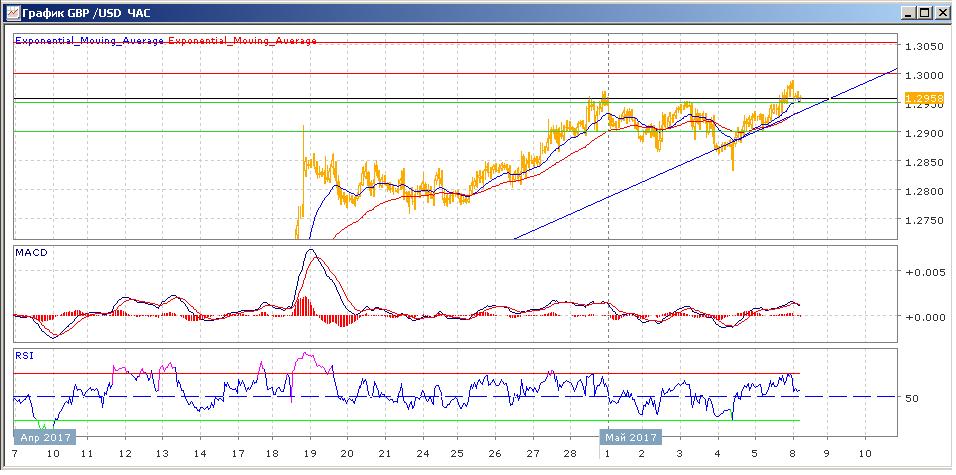Select the blue Exponential_Moving_Average legend label
This screenshot has width=956, height=475.
click(90, 41)
